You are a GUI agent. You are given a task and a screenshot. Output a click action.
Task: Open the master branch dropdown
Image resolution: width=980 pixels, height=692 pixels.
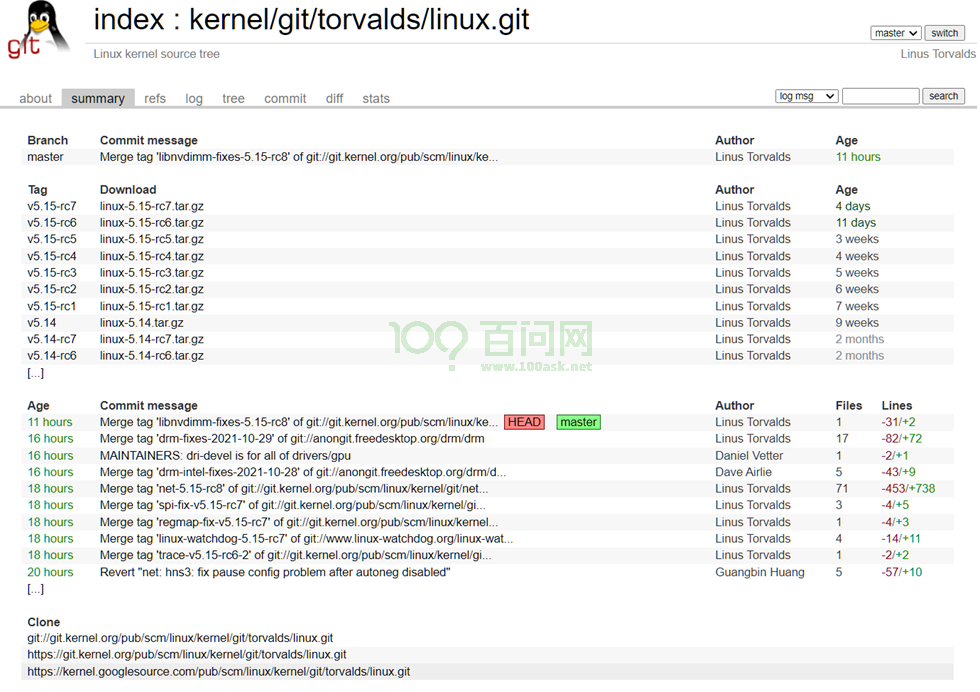click(x=894, y=33)
